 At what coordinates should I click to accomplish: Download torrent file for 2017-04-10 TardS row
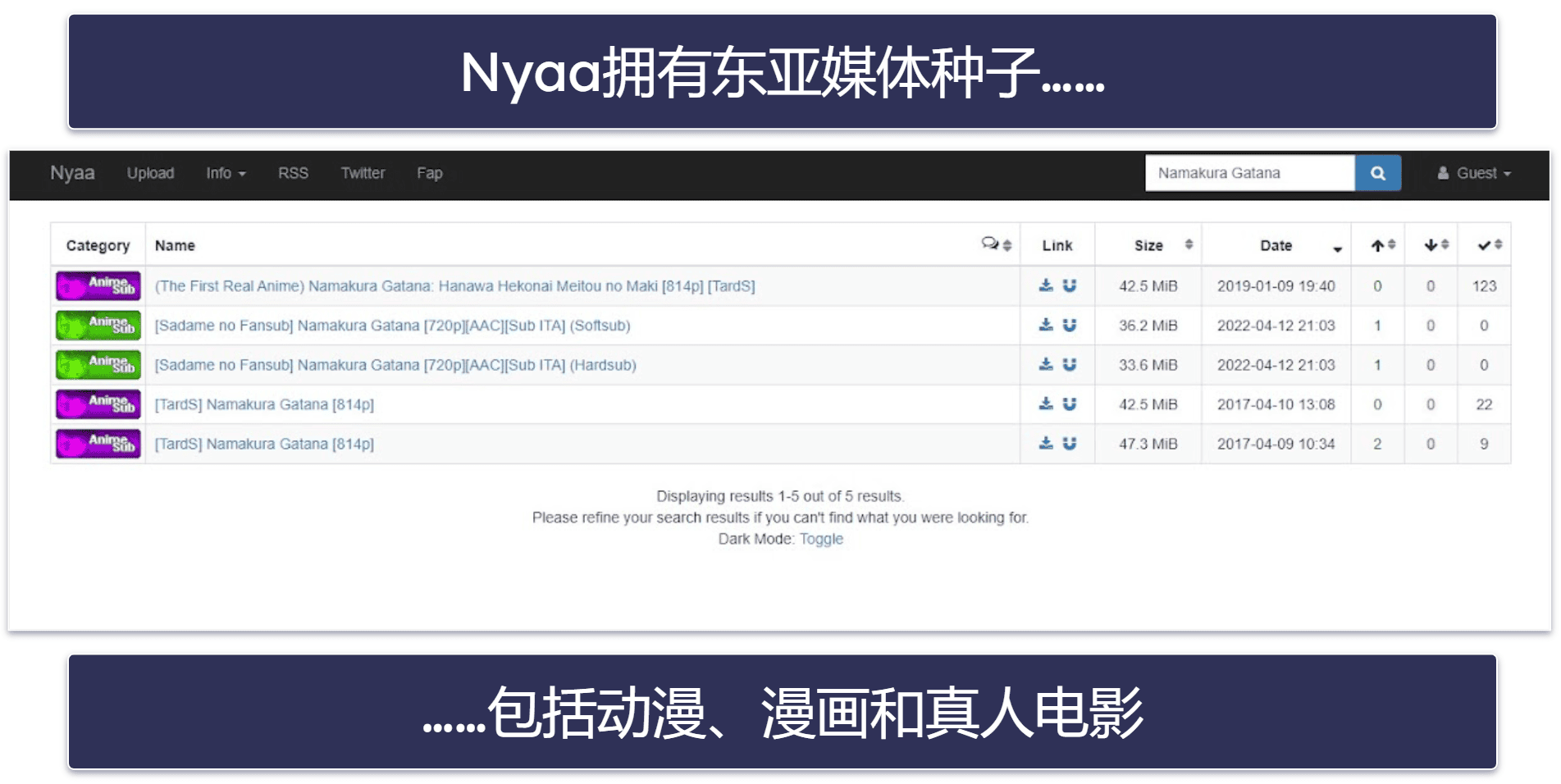(1046, 403)
